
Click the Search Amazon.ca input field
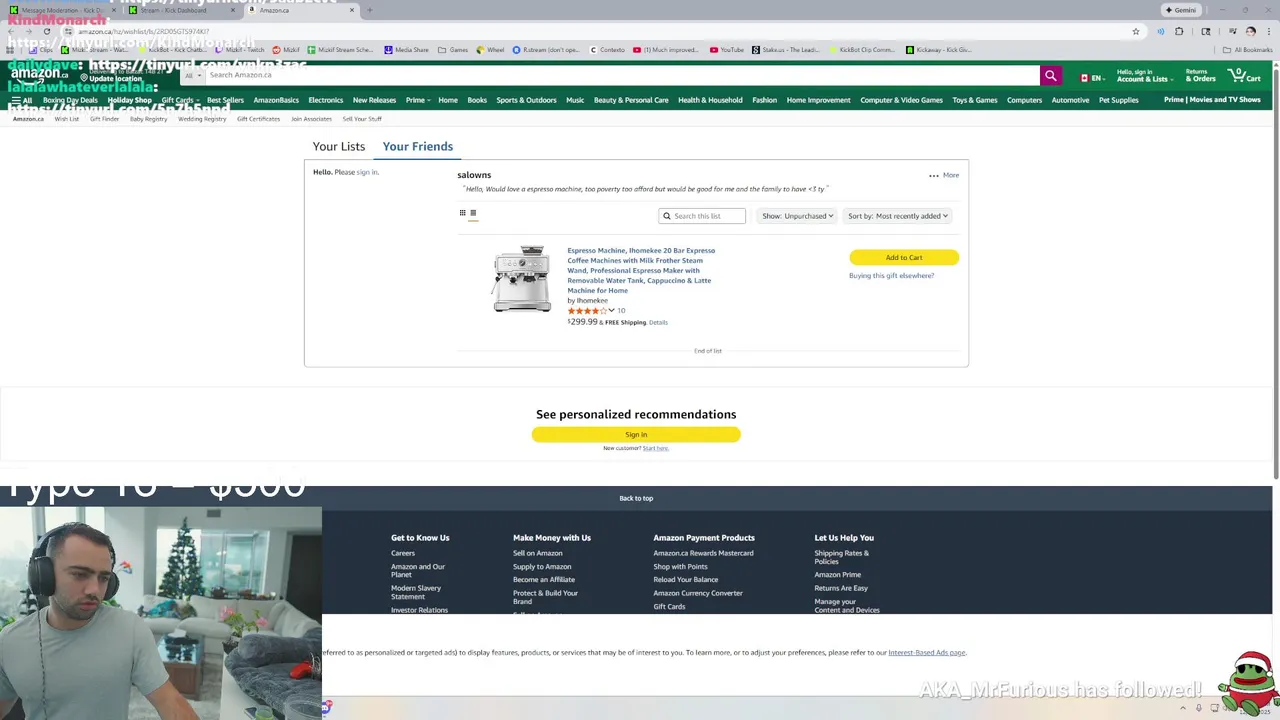(x=622, y=75)
